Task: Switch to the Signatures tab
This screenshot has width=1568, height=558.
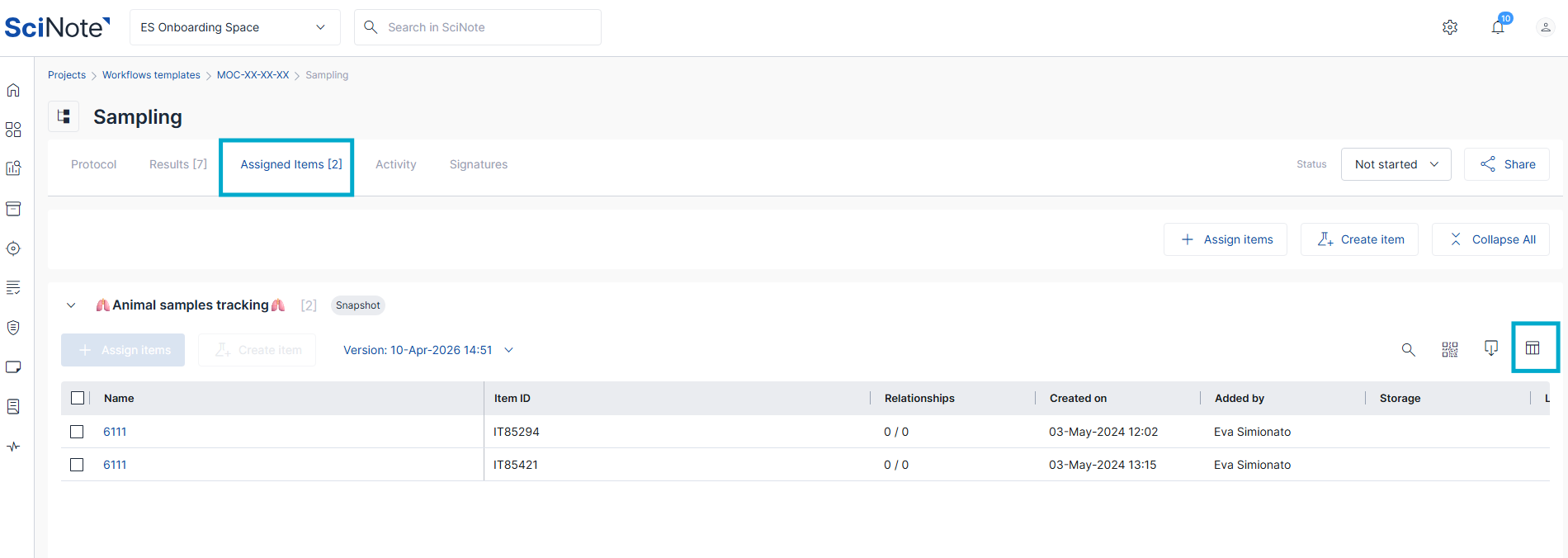Action: pos(478,164)
